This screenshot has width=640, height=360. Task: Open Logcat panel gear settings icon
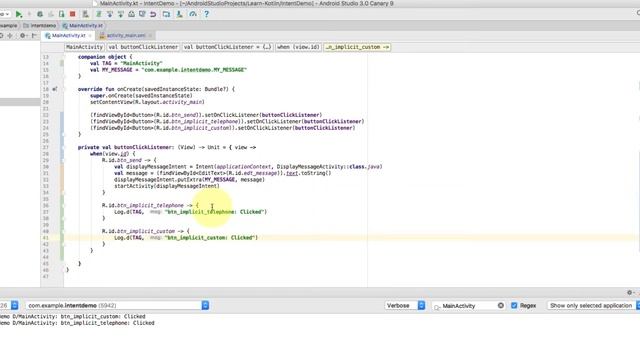pyautogui.click(x=629, y=293)
